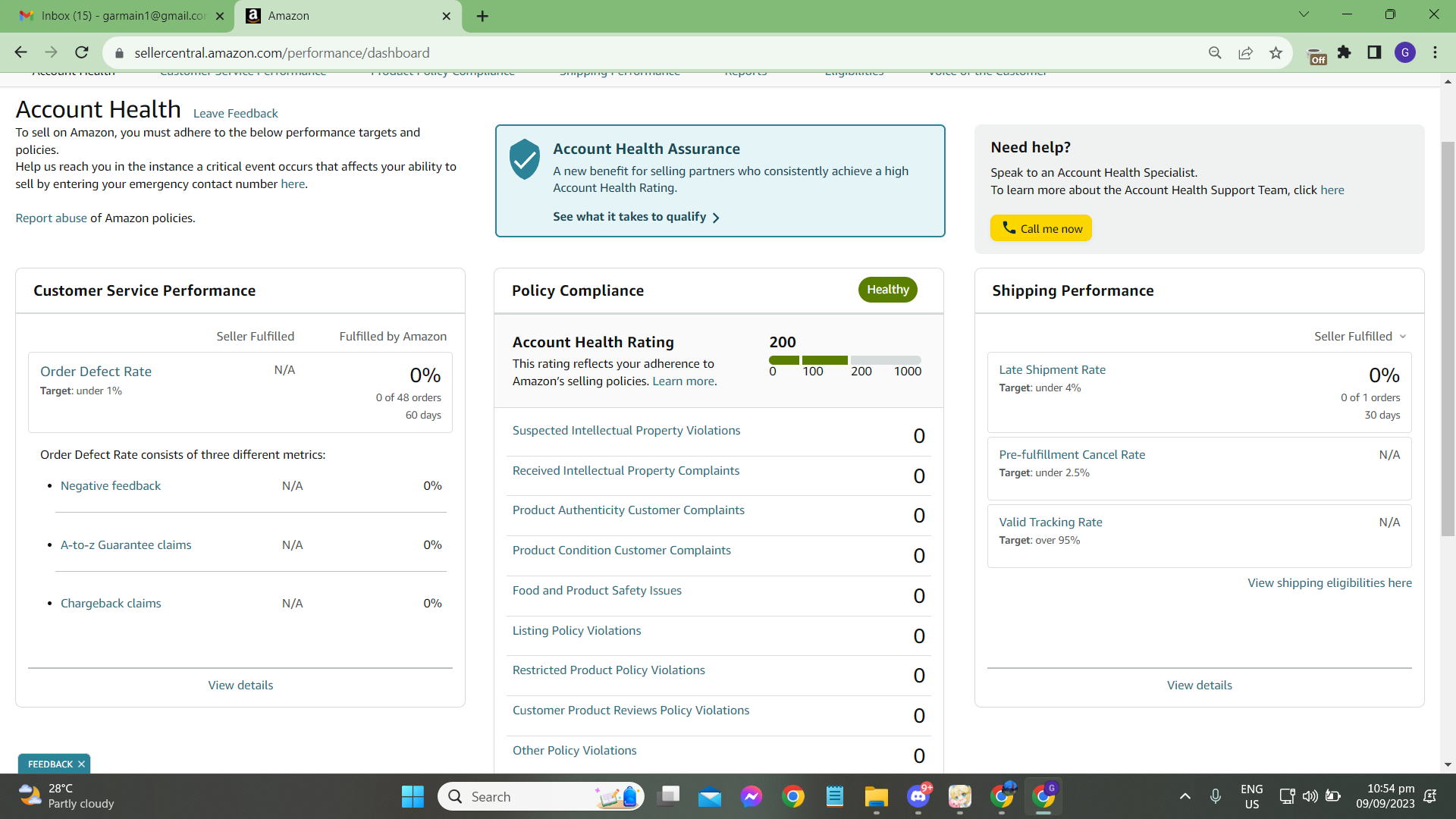Open Customer Product Reviews Policy Violations
Screen dimensions: 1456x819
coord(631,710)
